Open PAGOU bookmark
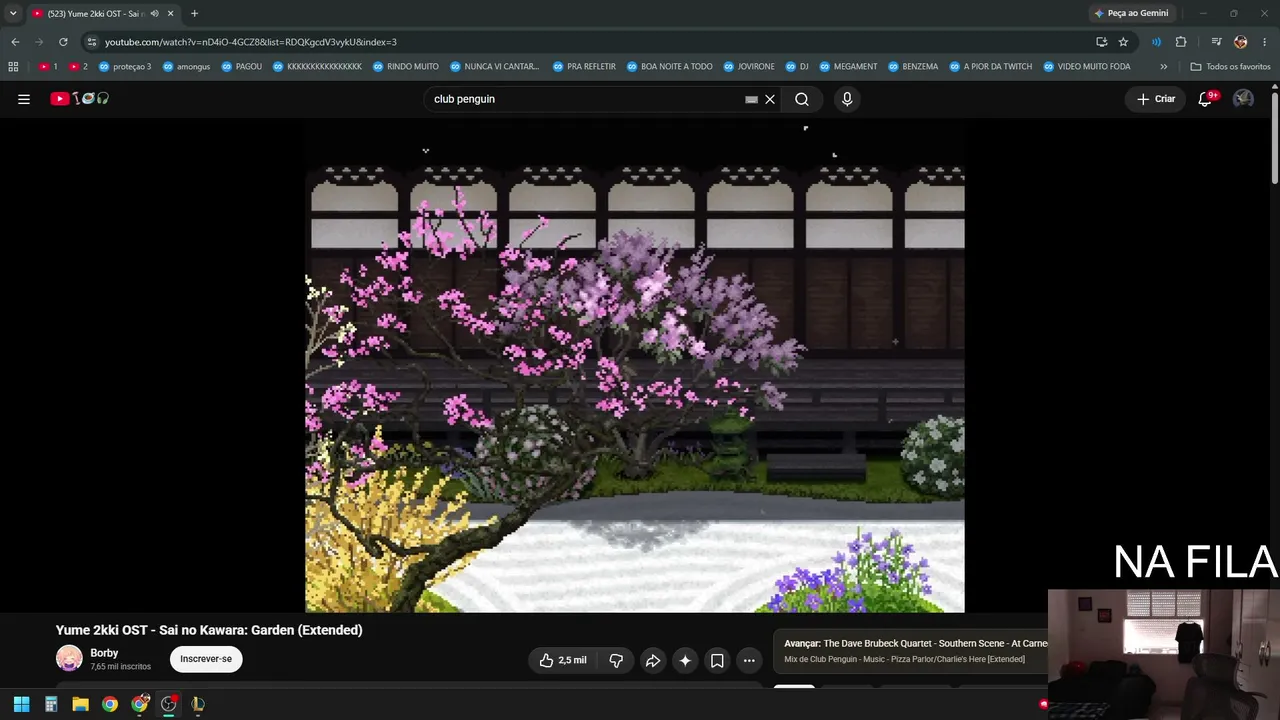The width and height of the screenshot is (1280, 720). tap(242, 67)
